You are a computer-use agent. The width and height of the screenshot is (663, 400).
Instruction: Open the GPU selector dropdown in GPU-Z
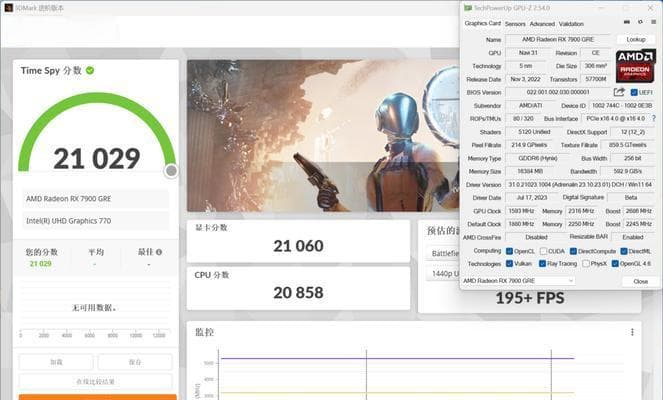(518, 281)
